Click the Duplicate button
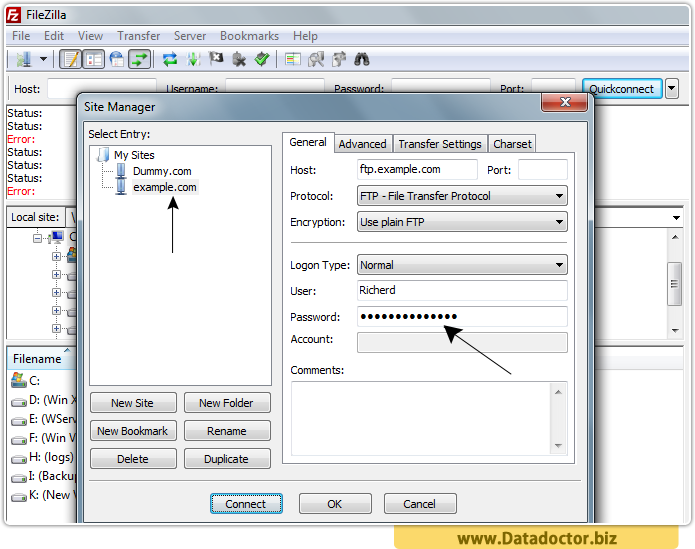This screenshot has height=549, width=695. click(227, 459)
